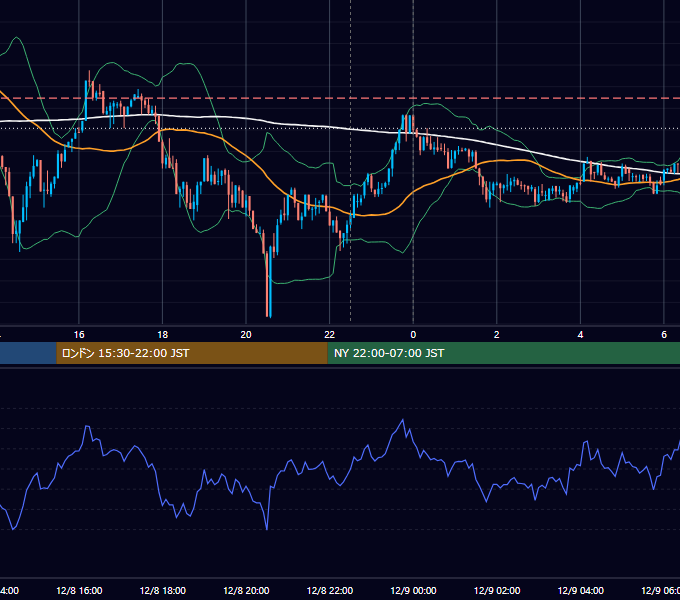Viewport: 680px width, 600px height.
Task: Click hour label 22 on chart axis
Action: click(330, 335)
